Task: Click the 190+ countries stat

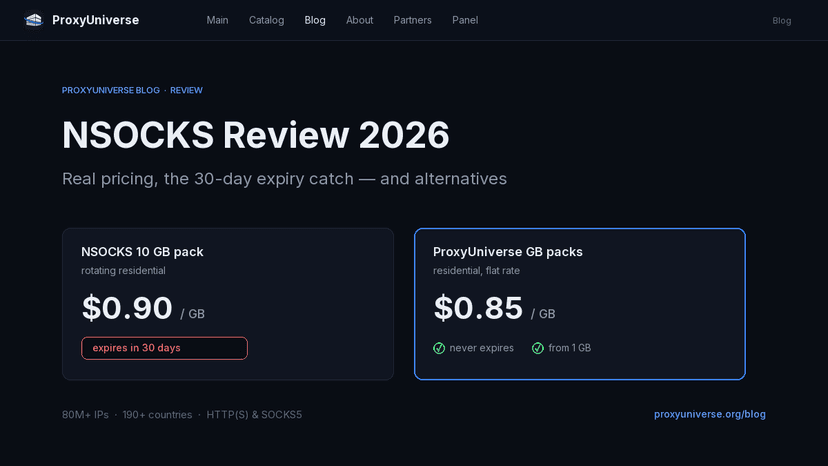Action: tap(157, 415)
